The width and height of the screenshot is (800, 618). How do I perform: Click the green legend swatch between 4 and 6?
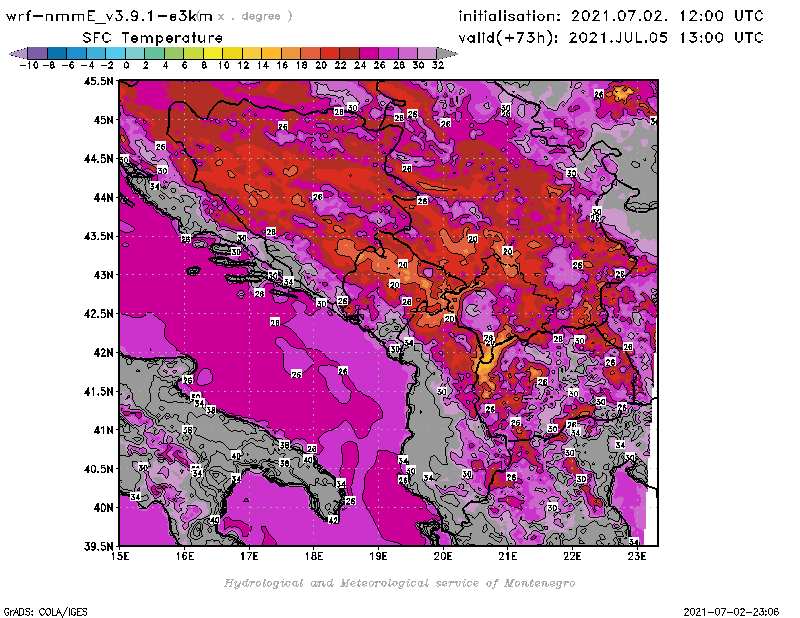pos(174,54)
